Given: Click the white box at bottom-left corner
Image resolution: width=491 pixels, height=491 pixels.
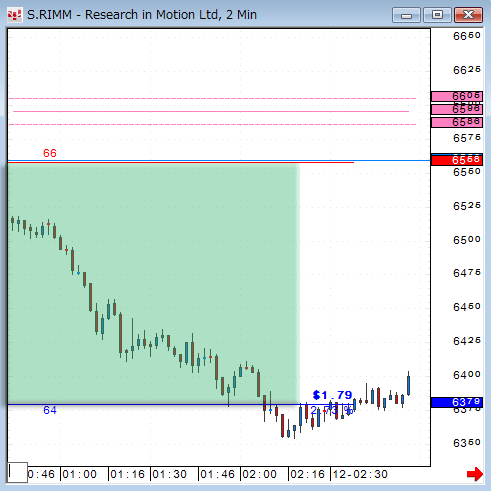Looking at the screenshot, I should (x=17, y=472).
